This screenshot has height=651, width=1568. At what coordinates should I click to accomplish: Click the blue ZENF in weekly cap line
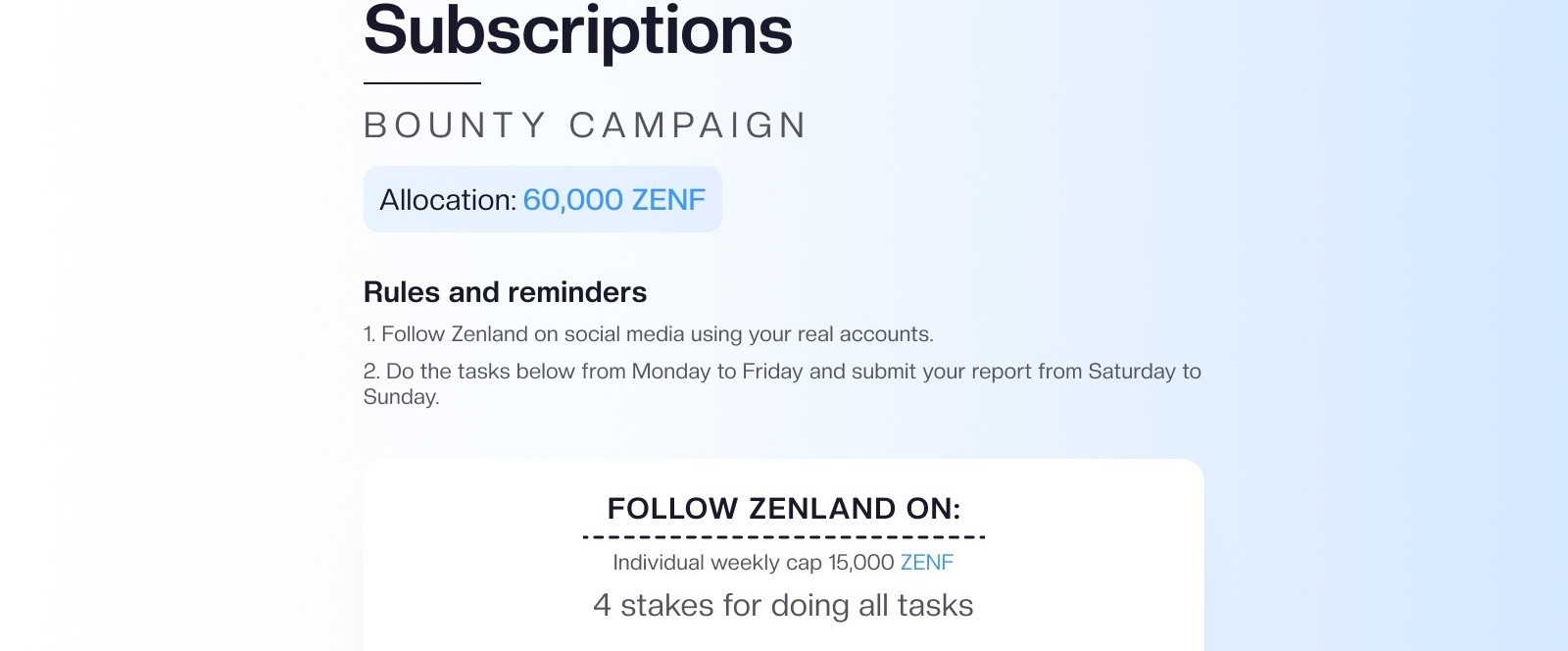click(x=927, y=563)
